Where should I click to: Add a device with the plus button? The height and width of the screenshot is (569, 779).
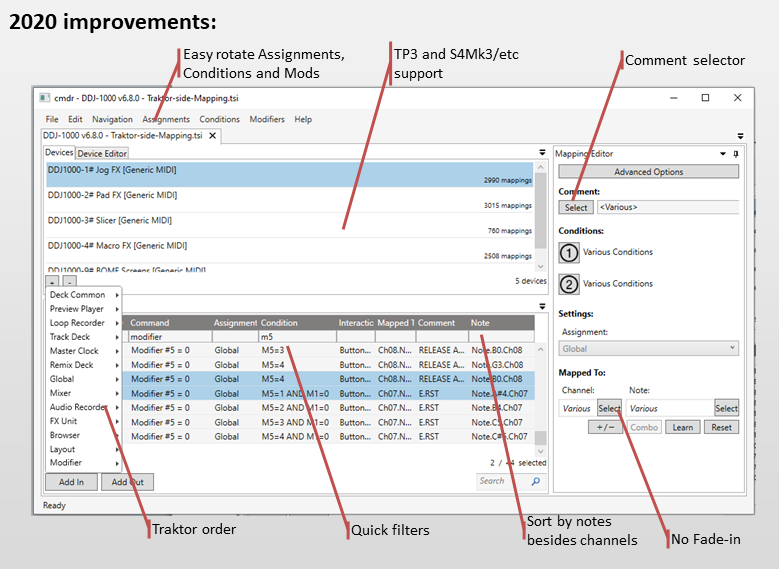(x=52, y=281)
